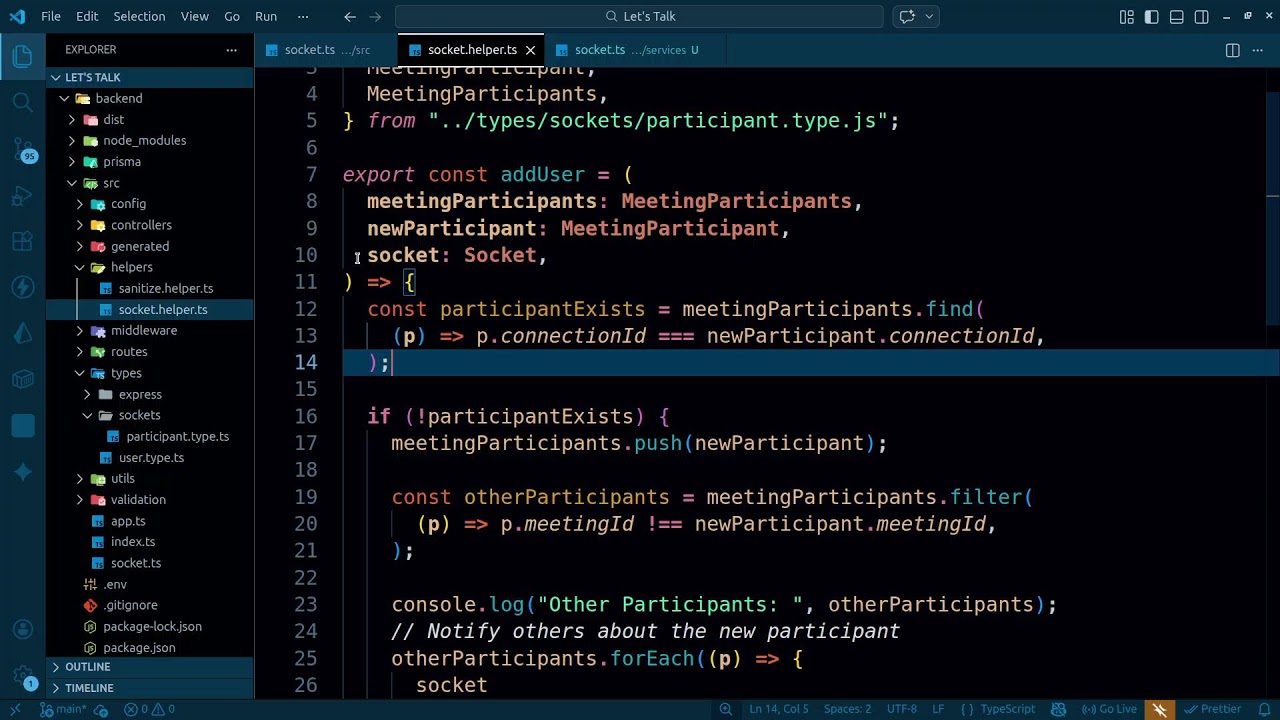Collapse the sockets folder
The height and width of the screenshot is (720, 1280).
(x=150, y=415)
